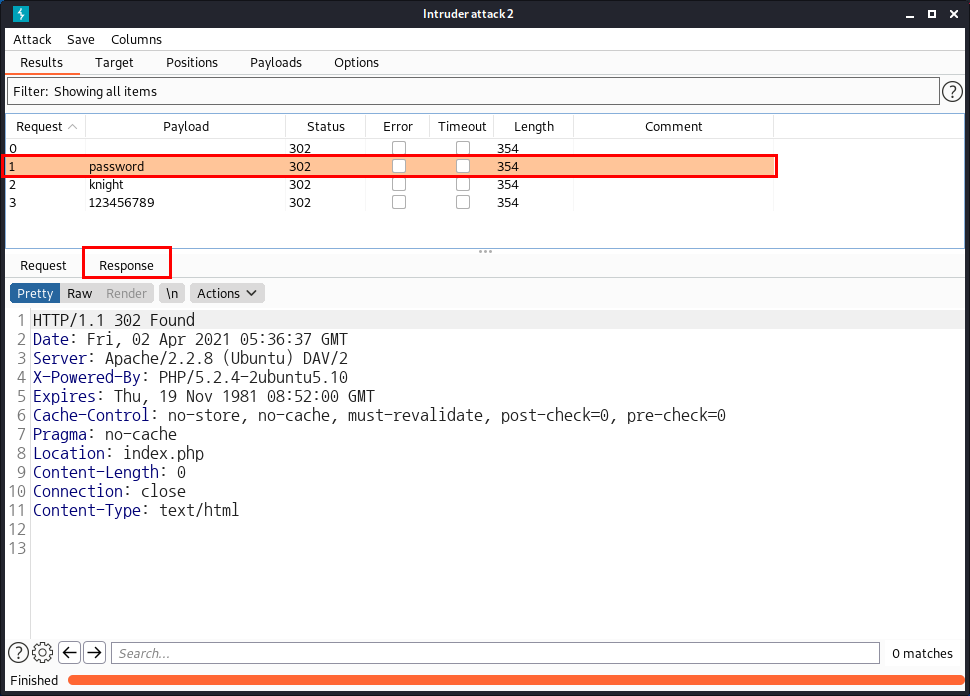Select baseline request row 0
The width and height of the screenshot is (970, 696).
point(390,148)
